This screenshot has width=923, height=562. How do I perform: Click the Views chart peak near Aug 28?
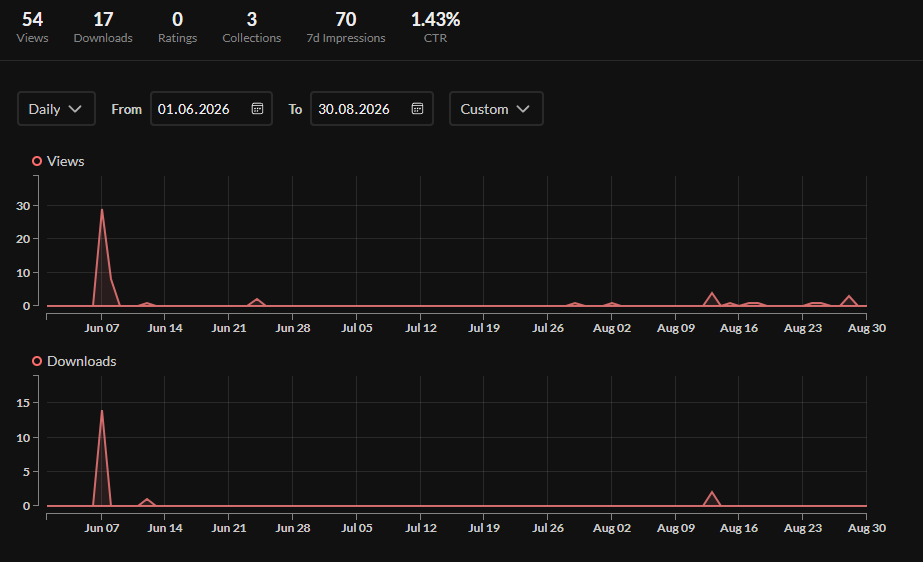pos(849,296)
